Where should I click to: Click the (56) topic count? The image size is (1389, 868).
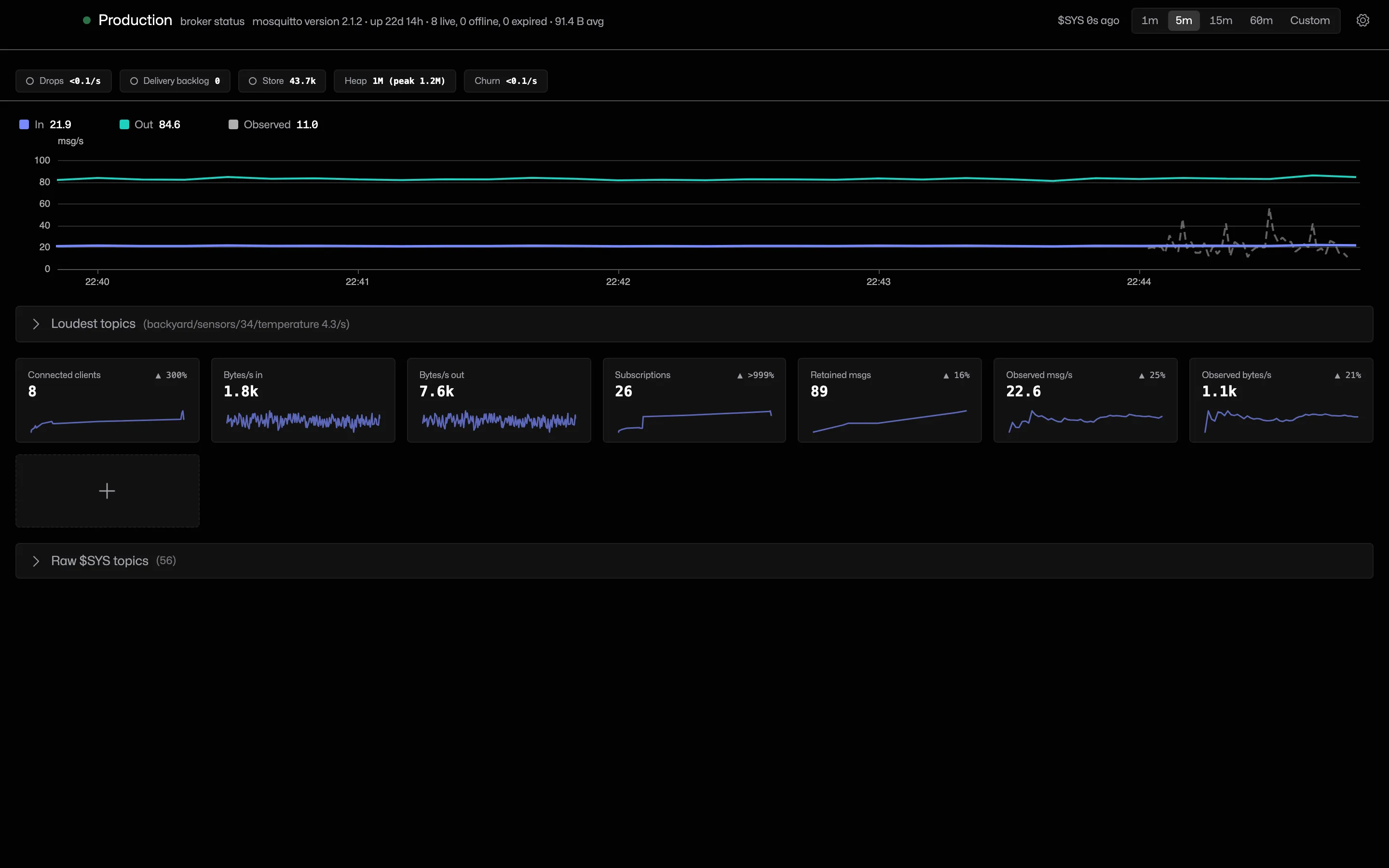[x=166, y=560]
